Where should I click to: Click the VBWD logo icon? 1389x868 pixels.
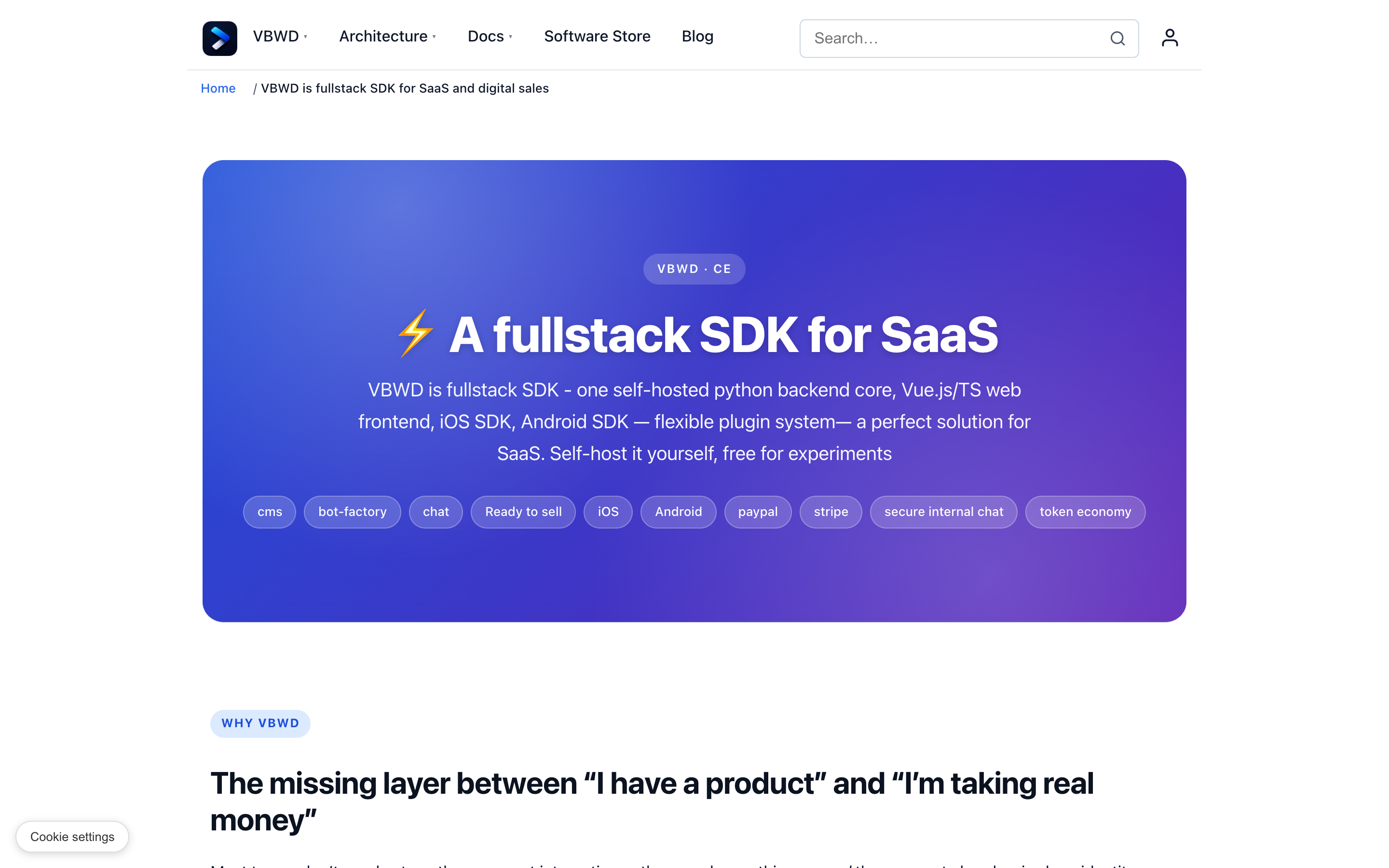click(x=220, y=38)
